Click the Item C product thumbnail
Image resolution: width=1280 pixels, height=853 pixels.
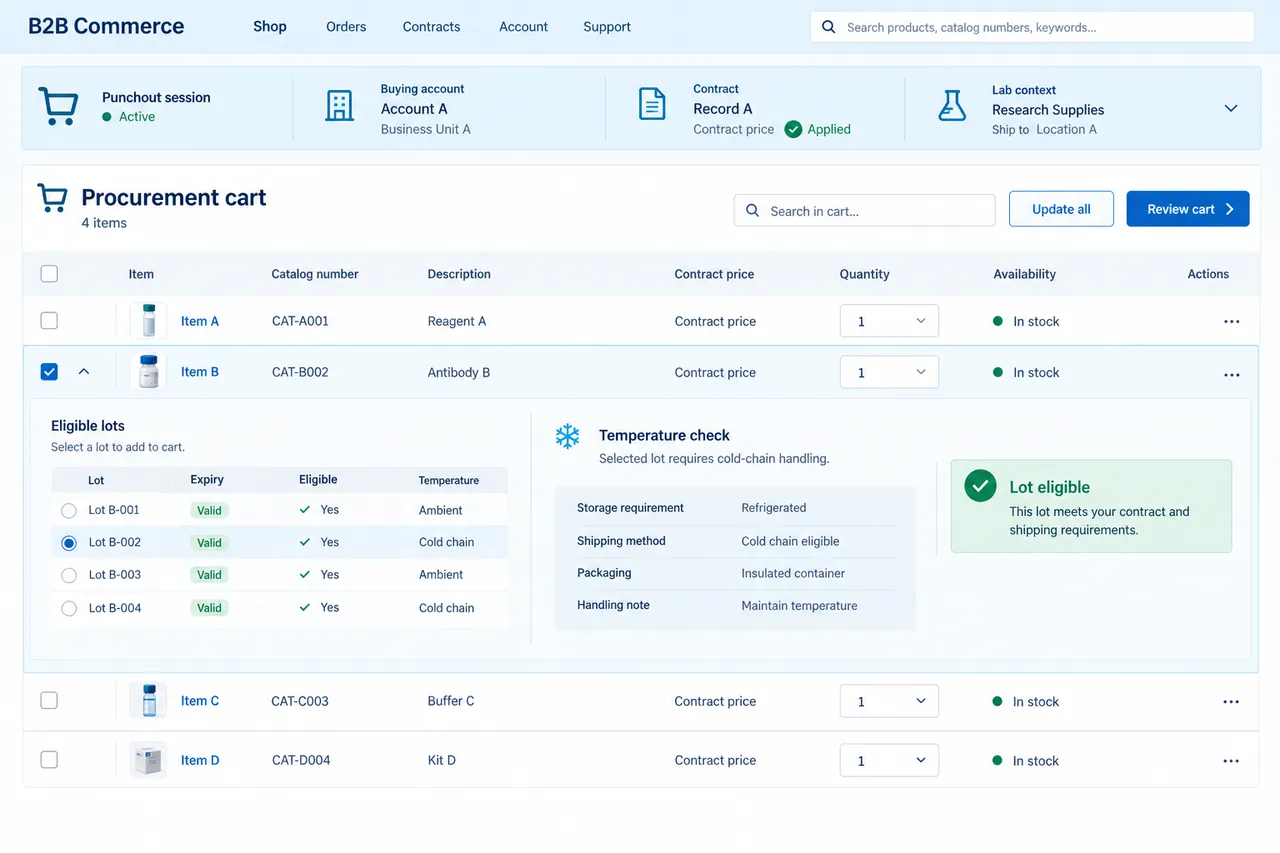coord(149,700)
